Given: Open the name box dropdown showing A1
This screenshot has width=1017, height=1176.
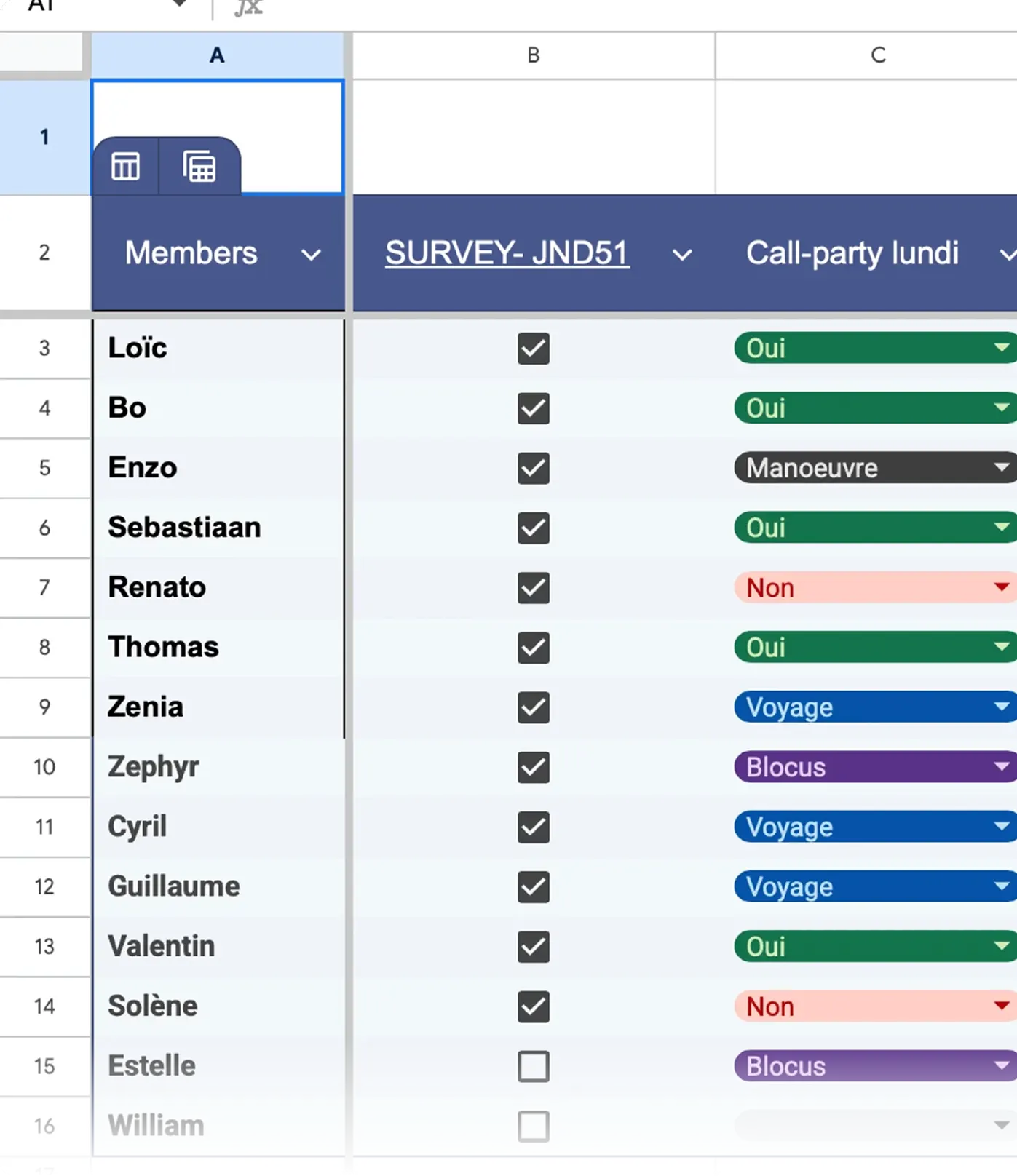Looking at the screenshot, I should pos(178,4).
